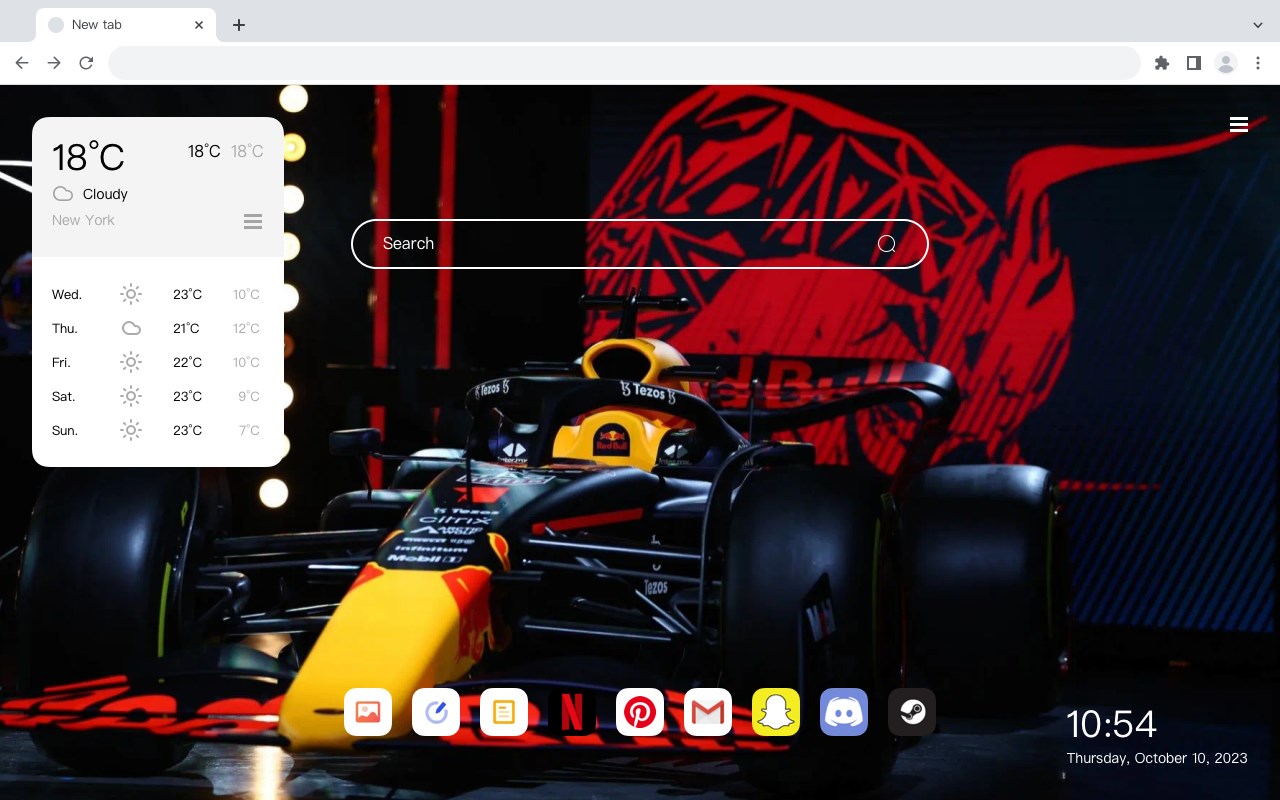
Task: Click the Cloudy condition text
Action: [105, 194]
